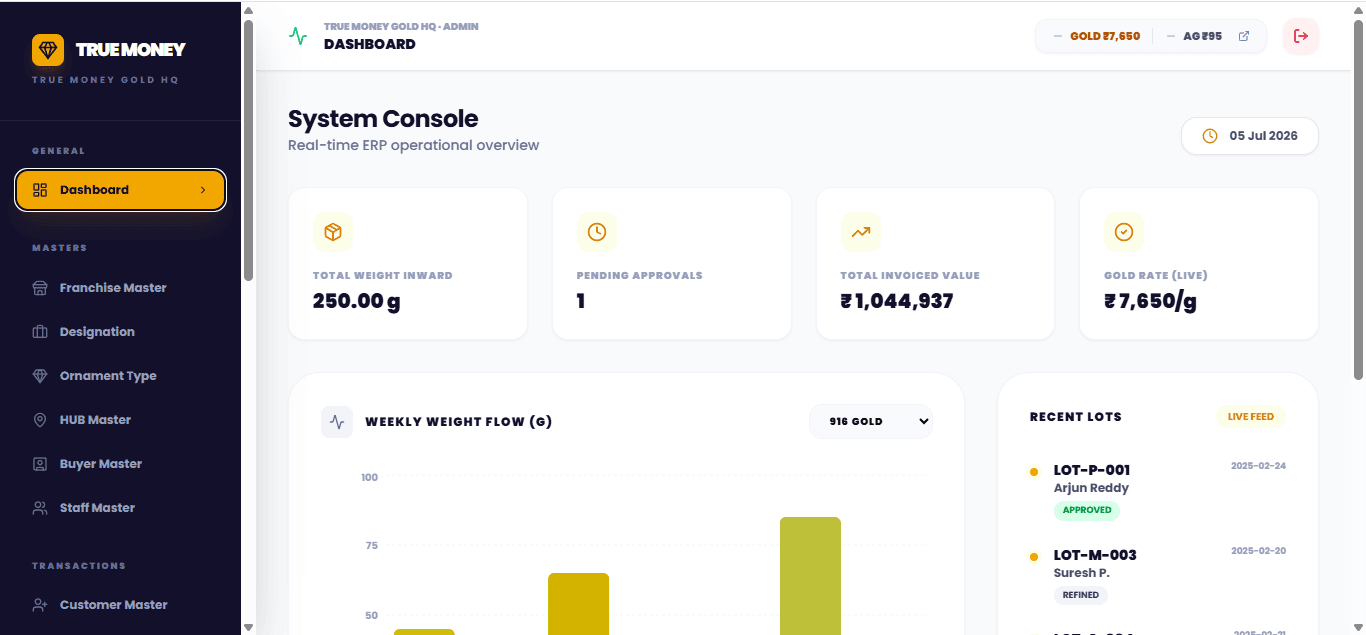
Task: Click the activity icon beside Weekly Weight Flow
Action: point(337,422)
